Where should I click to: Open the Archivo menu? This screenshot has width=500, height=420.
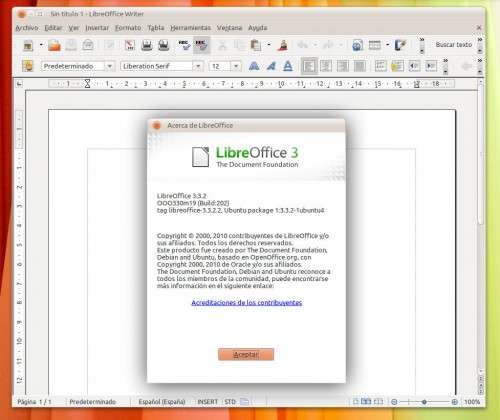[27, 28]
